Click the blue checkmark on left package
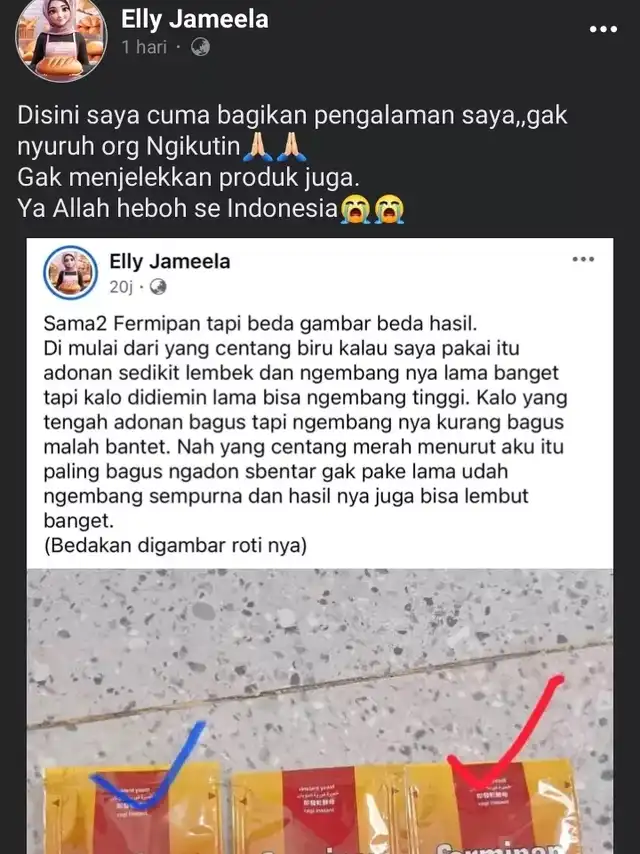This screenshot has height=854, width=640. (x=148, y=765)
